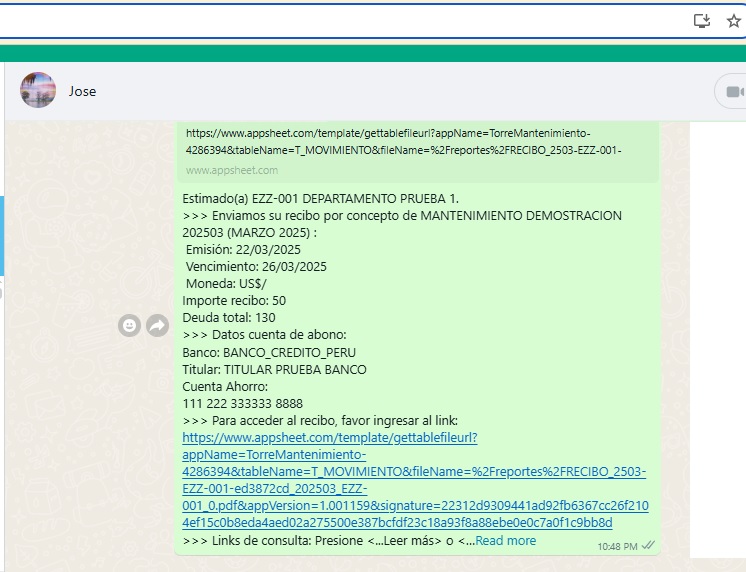Viewport: 746px width, 572px height.
Task: Click the account number 111 222 333333 8888
Action: (242, 403)
